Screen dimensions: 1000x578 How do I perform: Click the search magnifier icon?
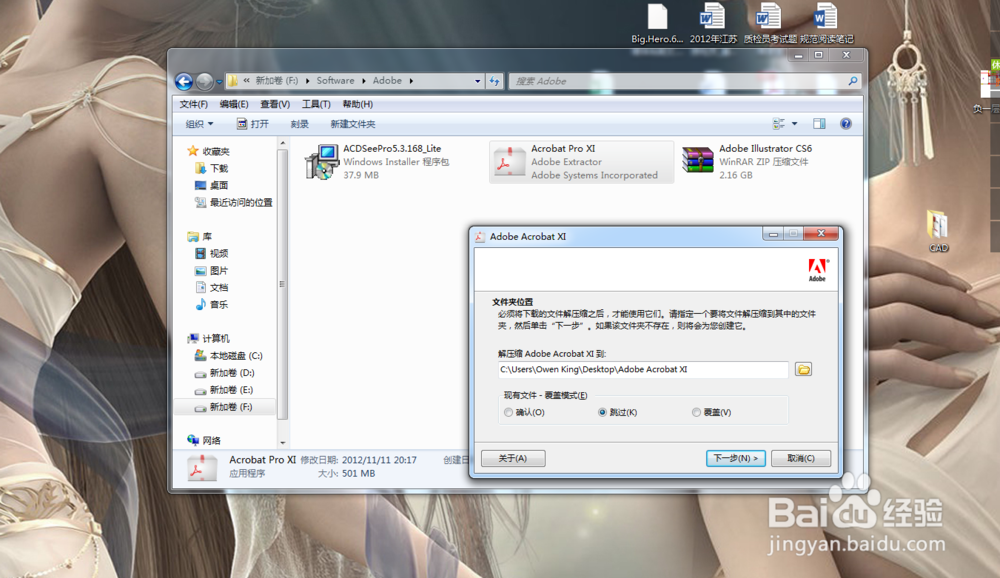click(853, 81)
